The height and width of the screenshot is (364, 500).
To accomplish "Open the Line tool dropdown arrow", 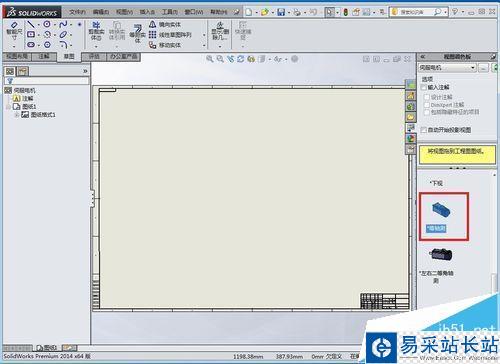I will [x=39, y=24].
